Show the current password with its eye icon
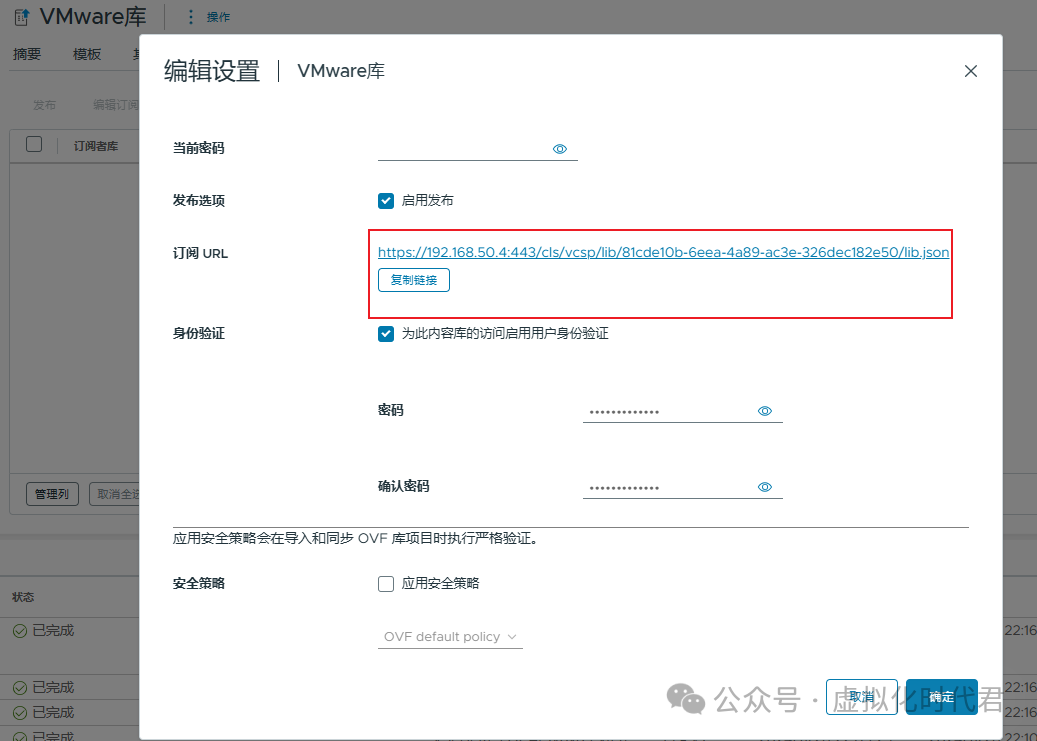 [560, 149]
